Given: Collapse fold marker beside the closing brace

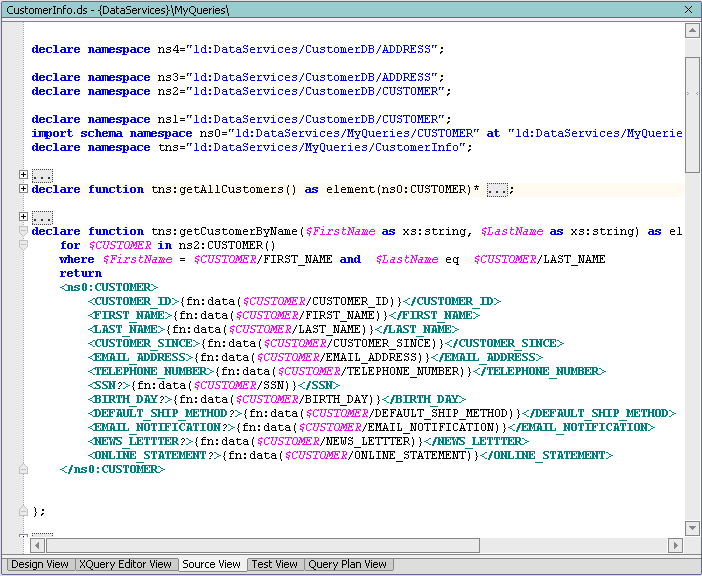Looking at the screenshot, I should [23, 511].
